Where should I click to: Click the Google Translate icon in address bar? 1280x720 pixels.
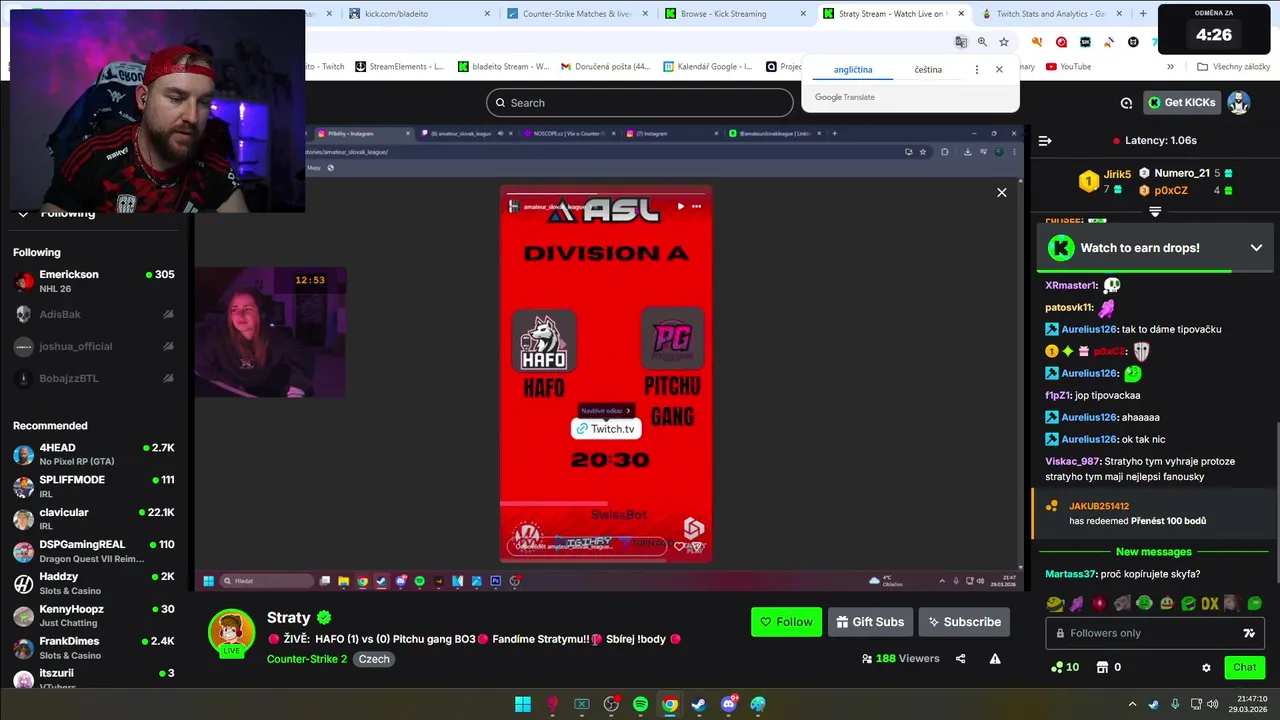click(x=961, y=42)
